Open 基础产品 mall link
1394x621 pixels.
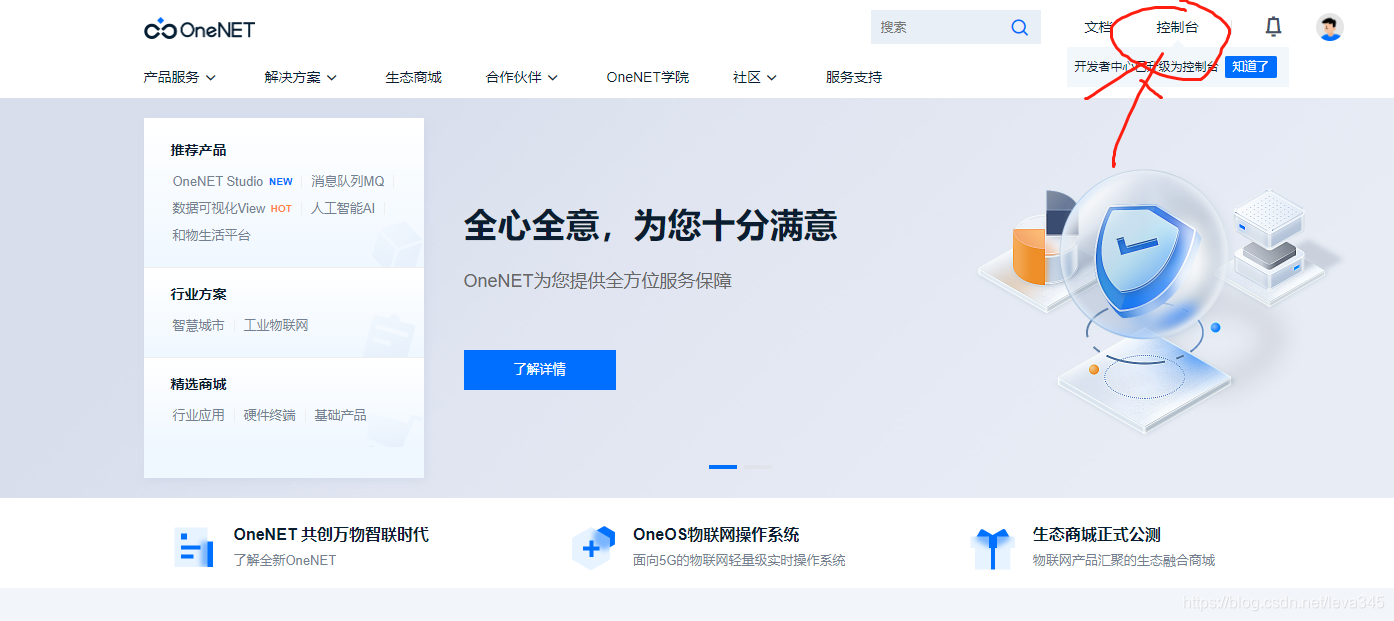(340, 415)
